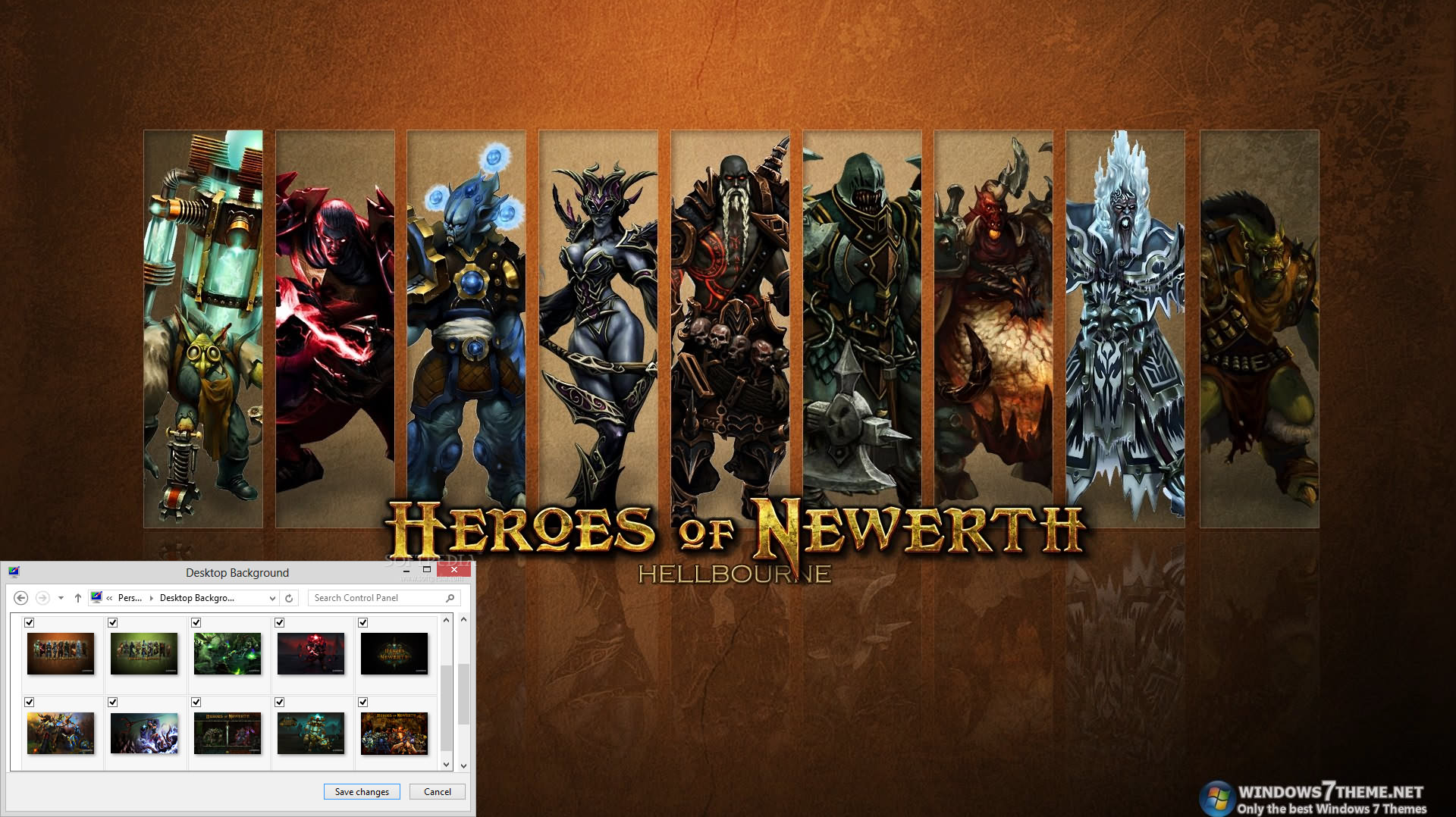The height and width of the screenshot is (817, 1456).
Task: Save changes to desktop background
Action: [x=362, y=791]
